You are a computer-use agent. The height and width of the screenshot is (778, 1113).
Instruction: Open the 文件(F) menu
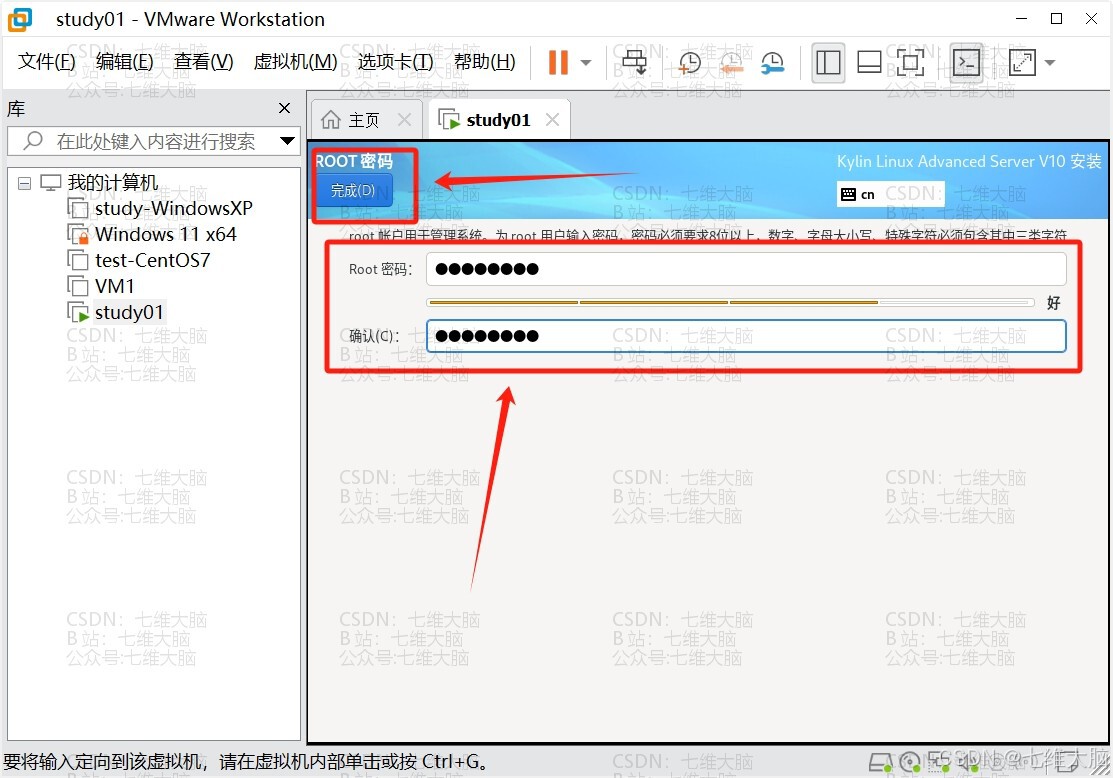coord(47,62)
